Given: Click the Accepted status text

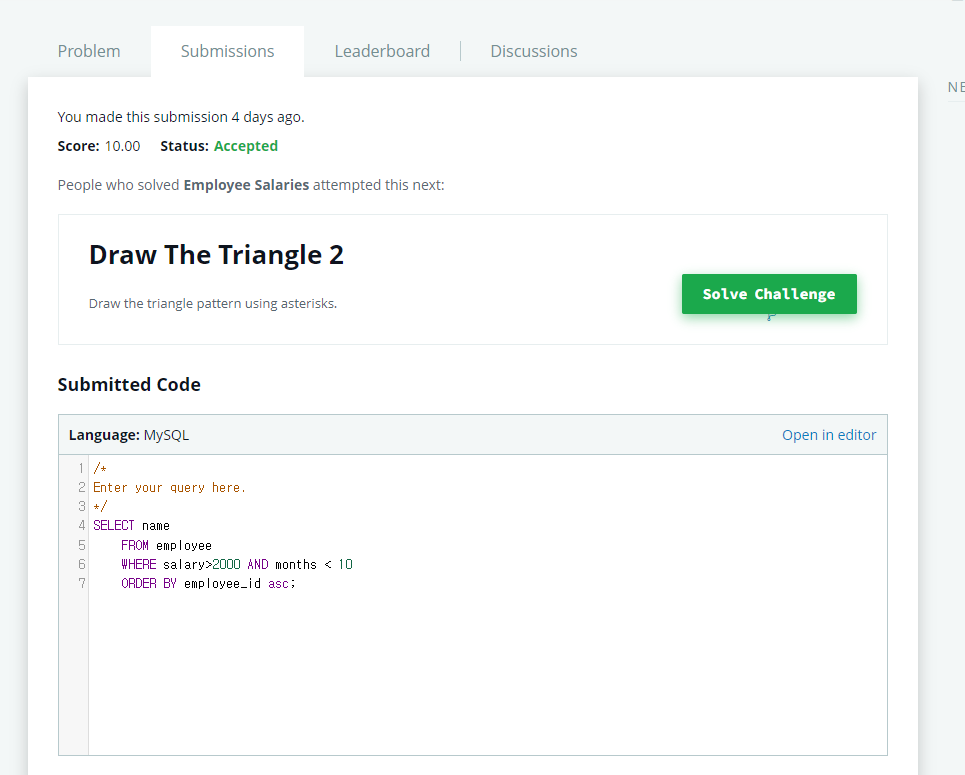Looking at the screenshot, I should coord(246,146).
